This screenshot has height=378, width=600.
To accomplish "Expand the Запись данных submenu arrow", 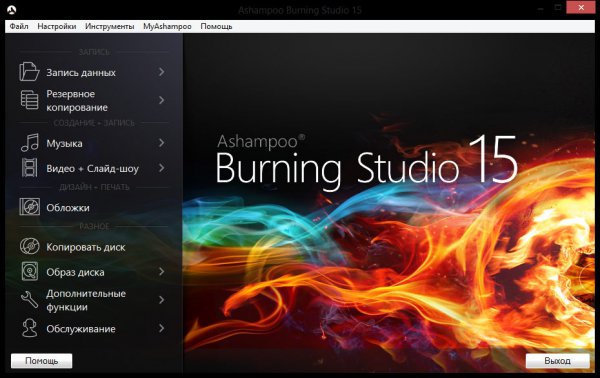I will [161, 72].
